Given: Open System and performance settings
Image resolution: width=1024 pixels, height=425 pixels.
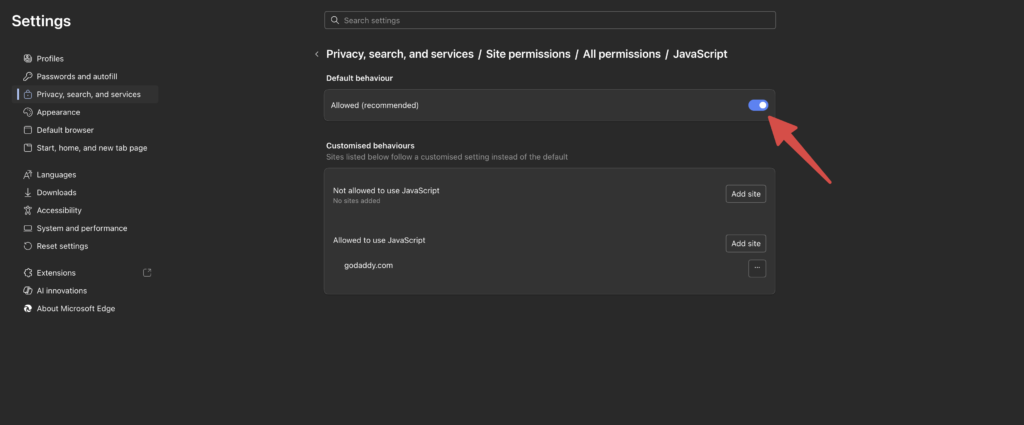Looking at the screenshot, I should click(81, 229).
